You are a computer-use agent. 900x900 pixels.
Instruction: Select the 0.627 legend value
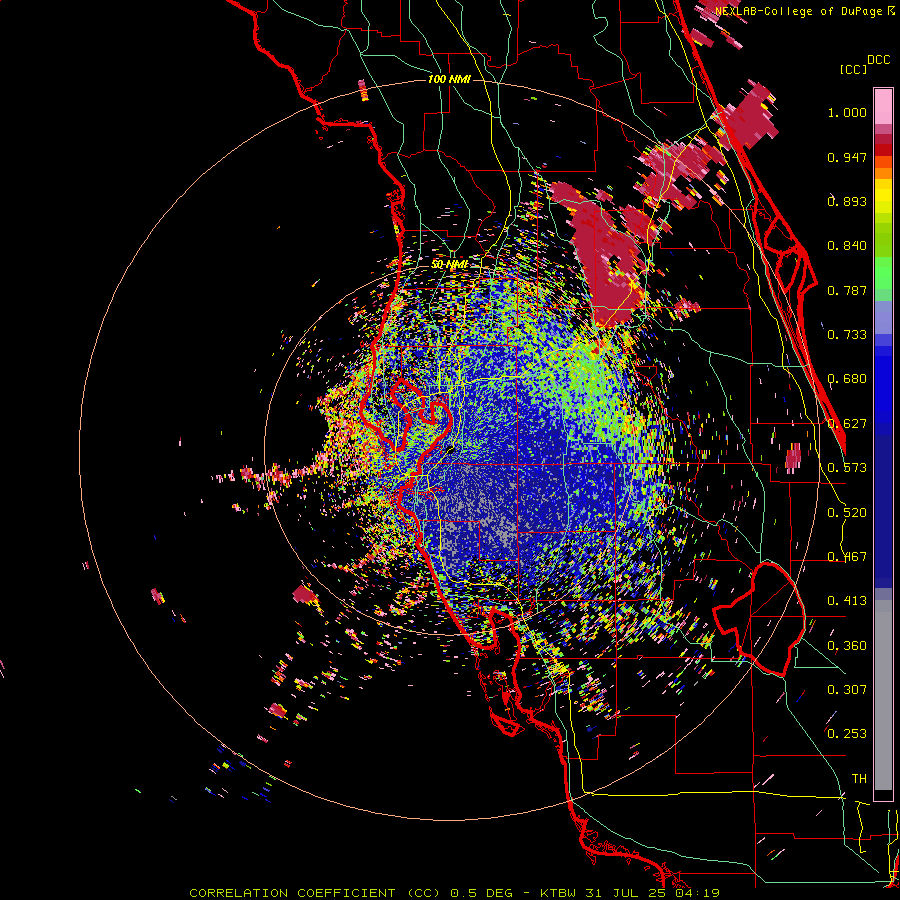point(847,424)
